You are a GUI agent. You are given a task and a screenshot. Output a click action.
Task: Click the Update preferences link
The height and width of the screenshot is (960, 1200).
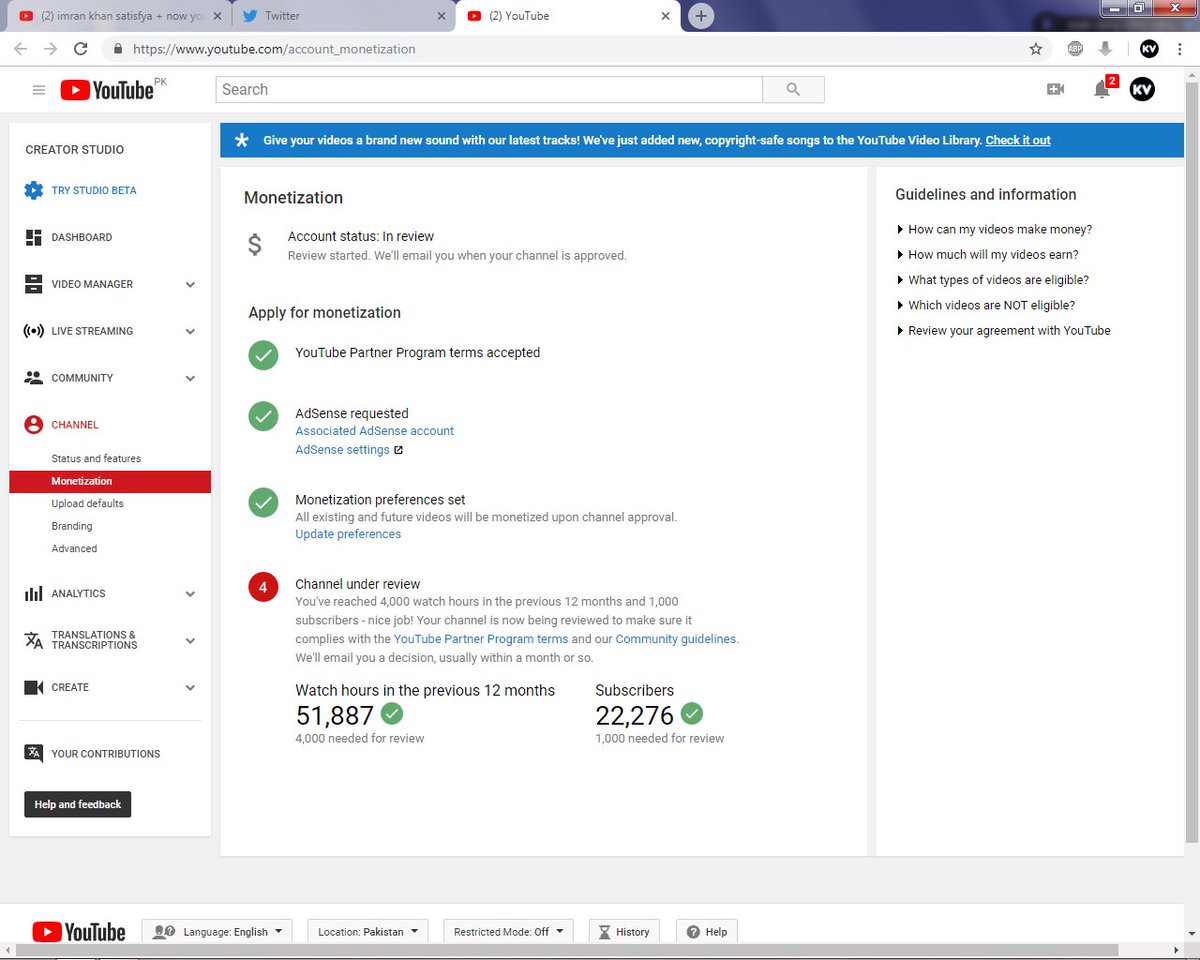[x=348, y=534]
